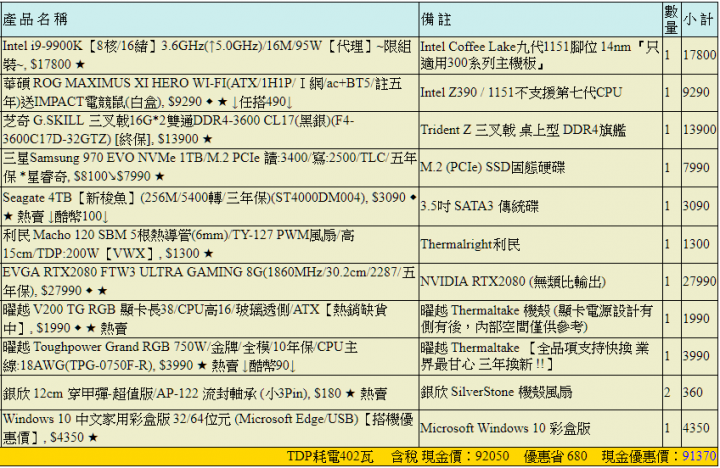Click the 13900 subtotal cell
The image size is (720, 468).
click(x=699, y=130)
